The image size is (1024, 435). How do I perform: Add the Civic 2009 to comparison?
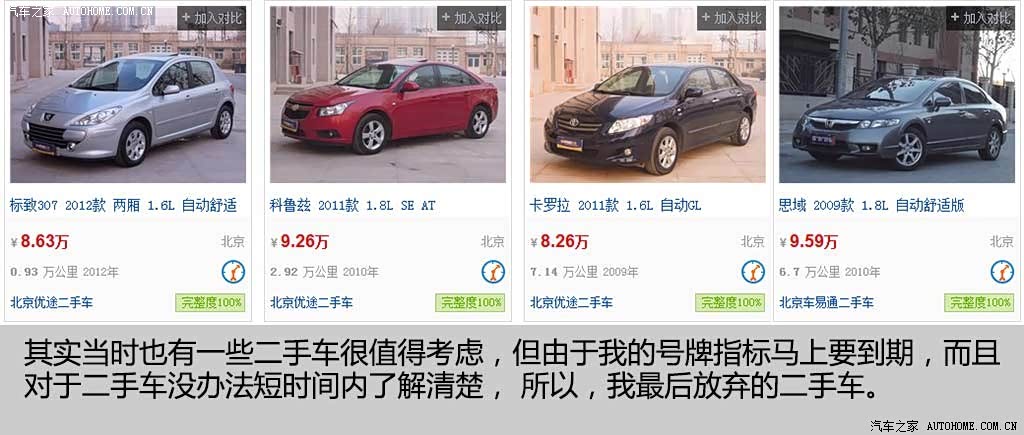click(x=980, y=18)
